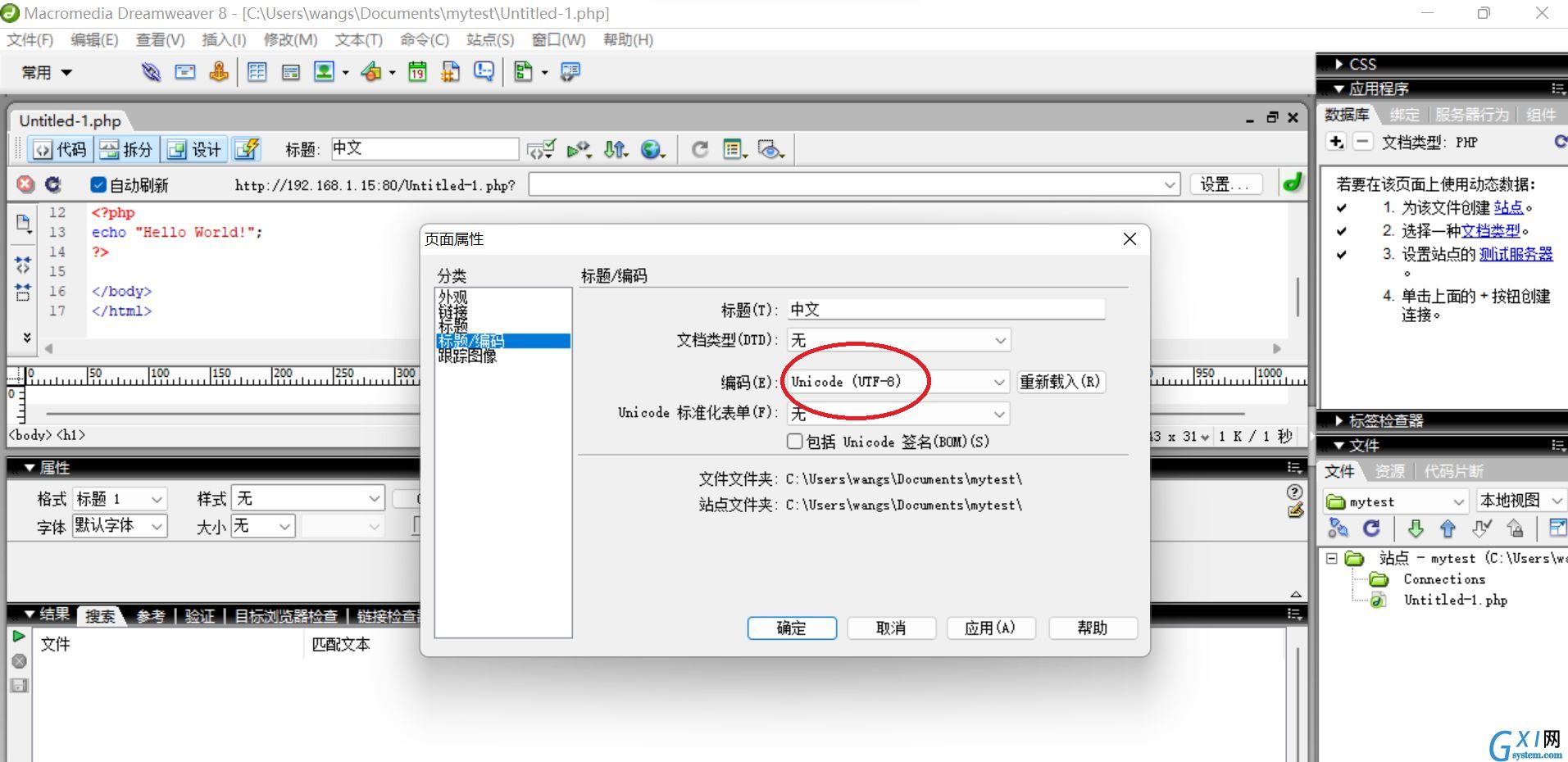Open Preview in Browser globe icon
The width and height of the screenshot is (1568, 762).
(x=652, y=149)
